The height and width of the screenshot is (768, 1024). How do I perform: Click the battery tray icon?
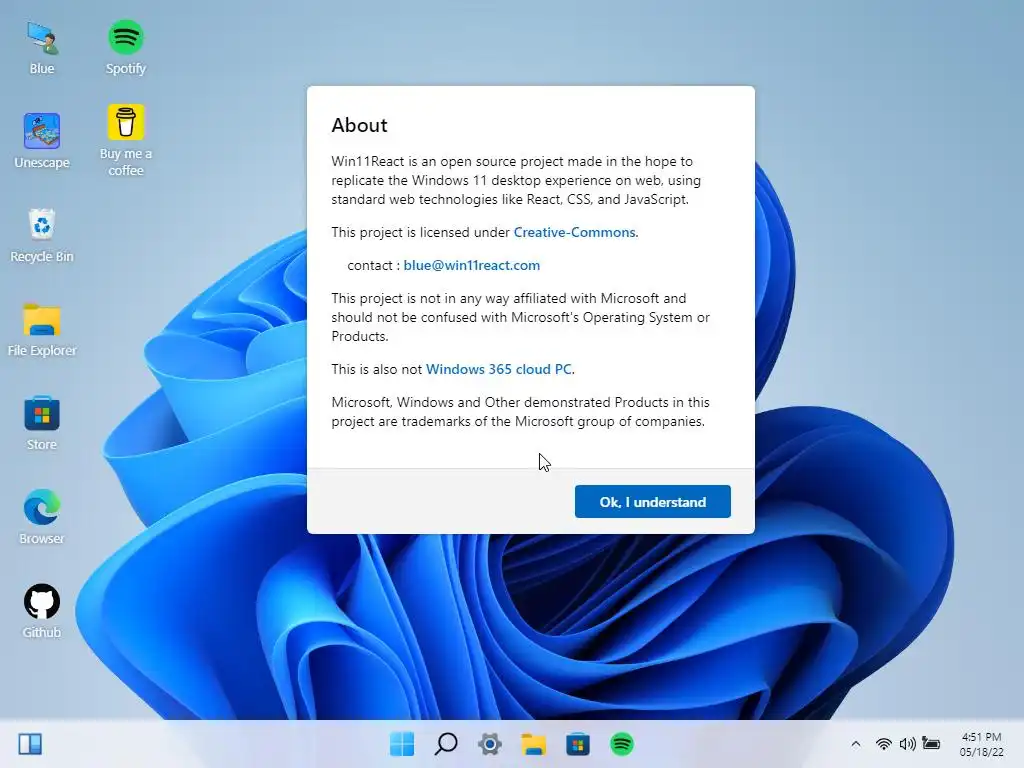point(931,744)
